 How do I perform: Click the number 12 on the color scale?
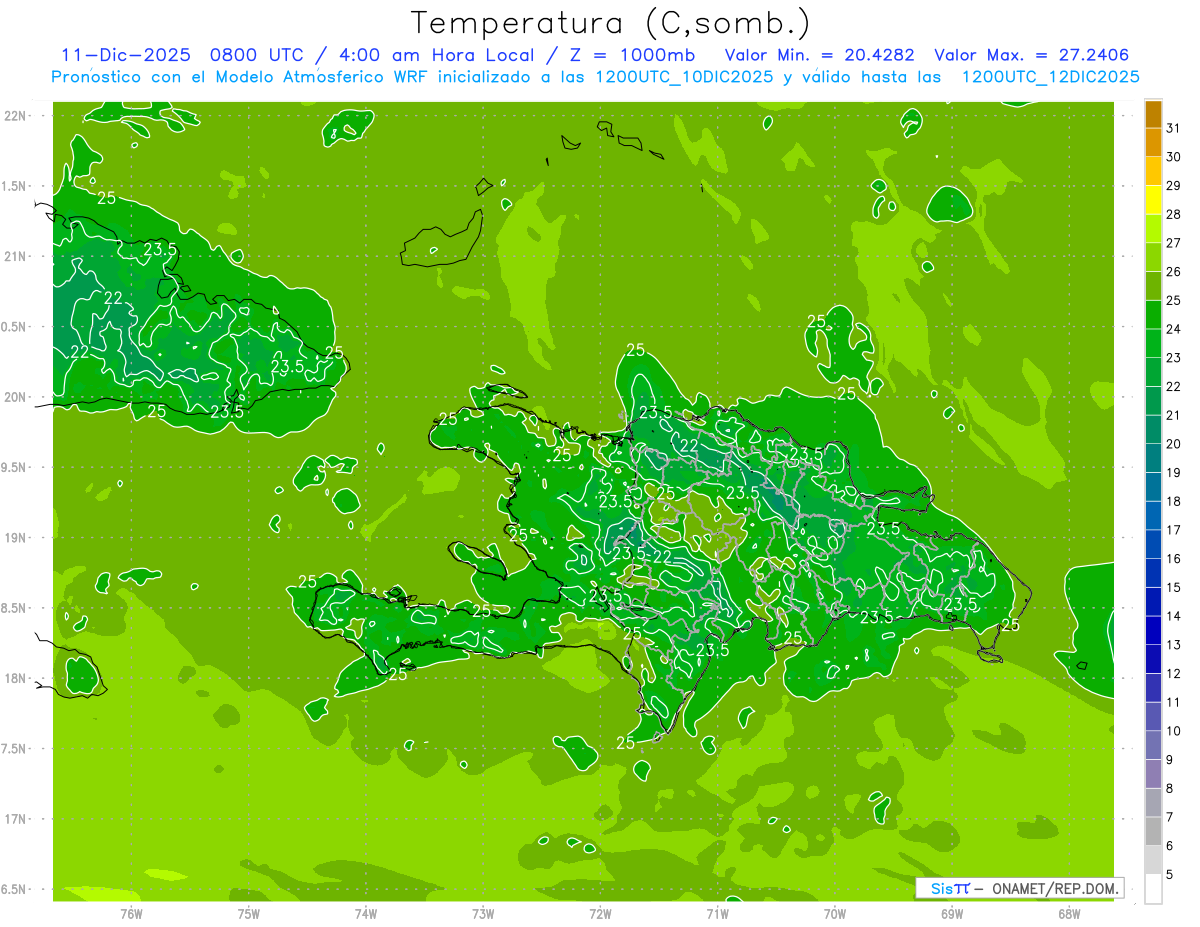1174,674
